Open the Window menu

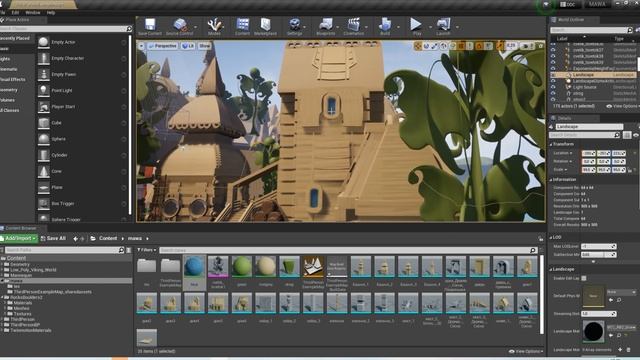click(x=33, y=13)
